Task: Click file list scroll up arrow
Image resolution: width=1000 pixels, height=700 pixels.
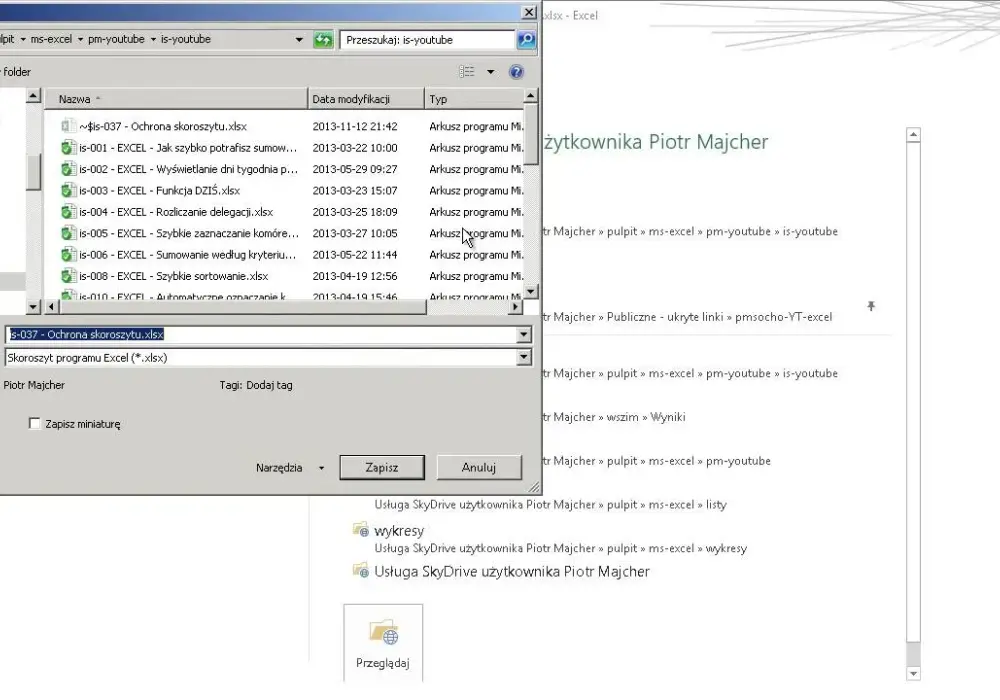Action: pos(531,96)
